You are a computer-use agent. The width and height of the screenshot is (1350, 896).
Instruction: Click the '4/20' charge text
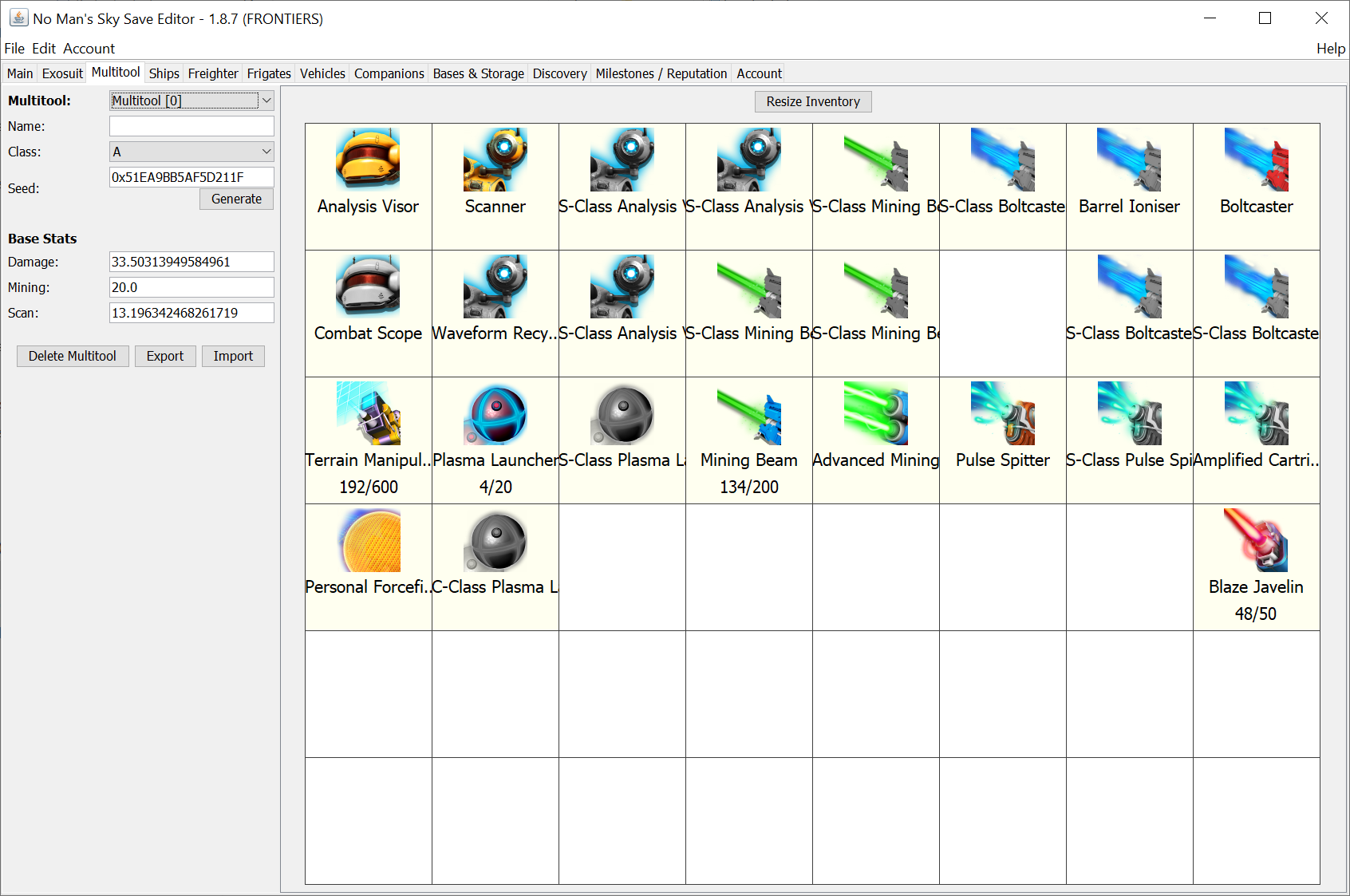[495, 487]
